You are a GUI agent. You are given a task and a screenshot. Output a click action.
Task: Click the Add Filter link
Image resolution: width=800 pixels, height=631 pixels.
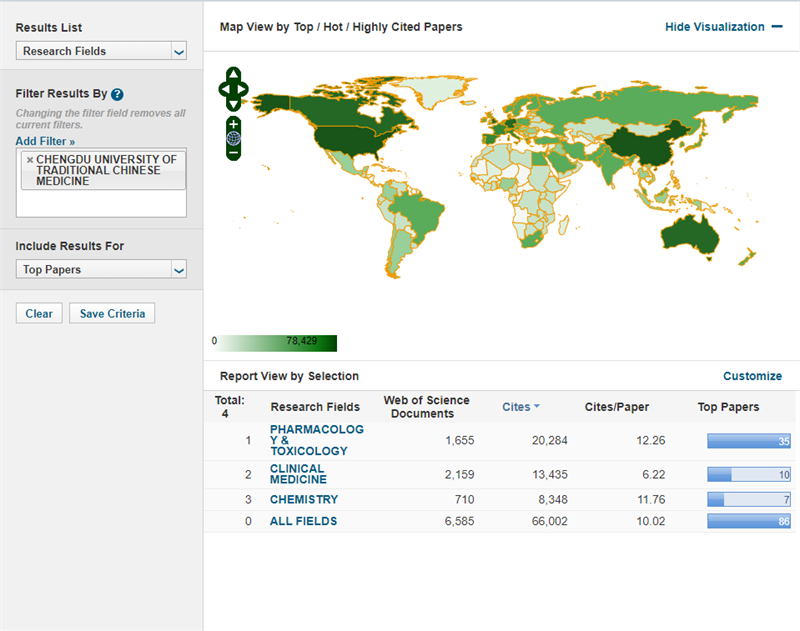[45, 142]
